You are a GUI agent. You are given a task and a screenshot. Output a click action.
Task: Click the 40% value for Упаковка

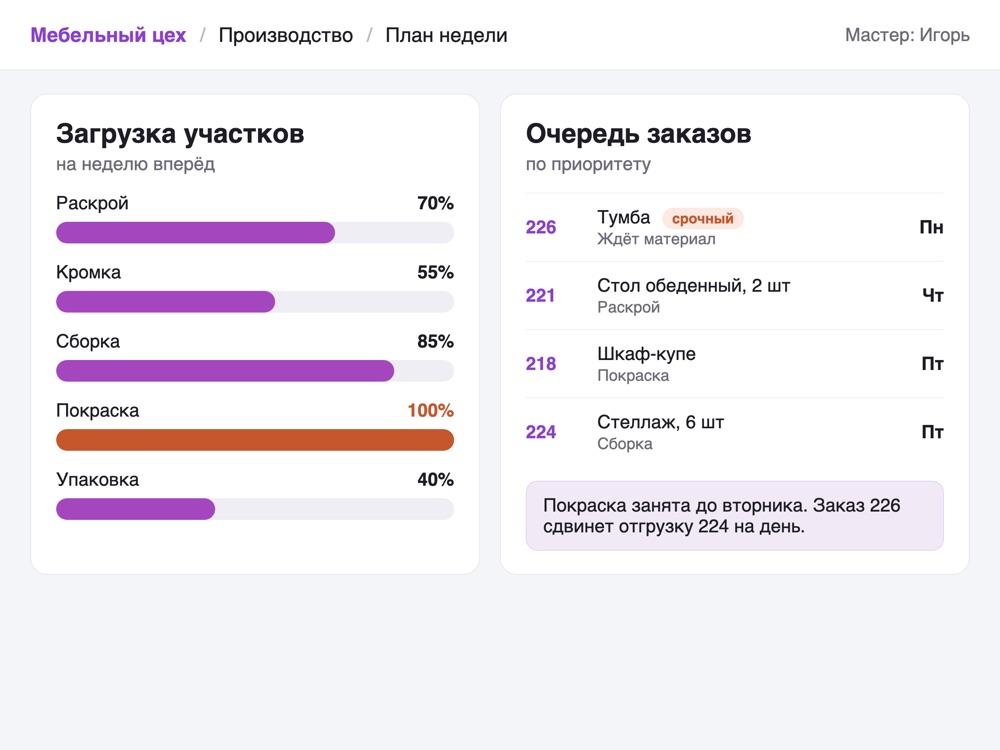436,480
